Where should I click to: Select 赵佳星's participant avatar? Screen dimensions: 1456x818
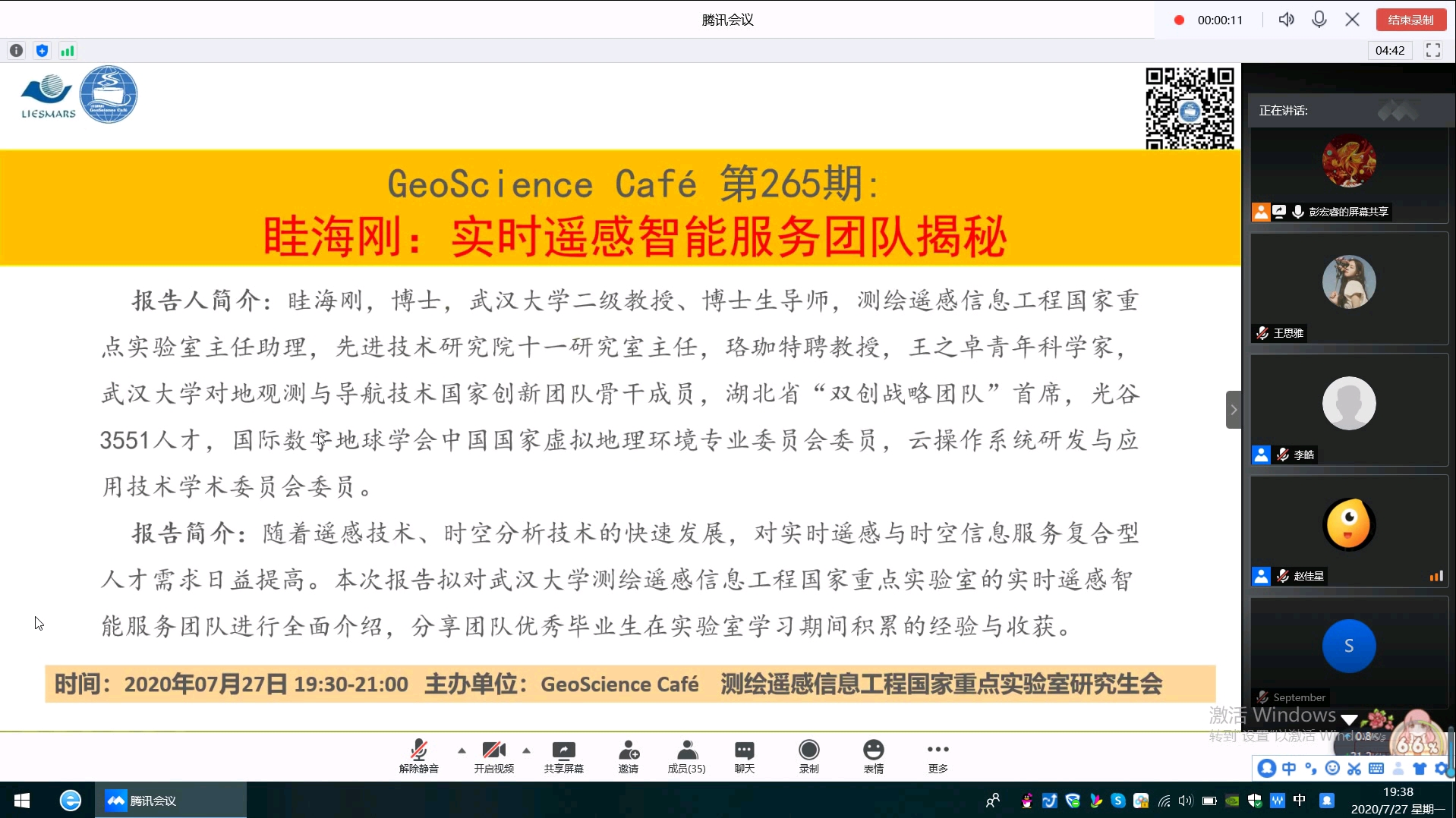point(1349,524)
